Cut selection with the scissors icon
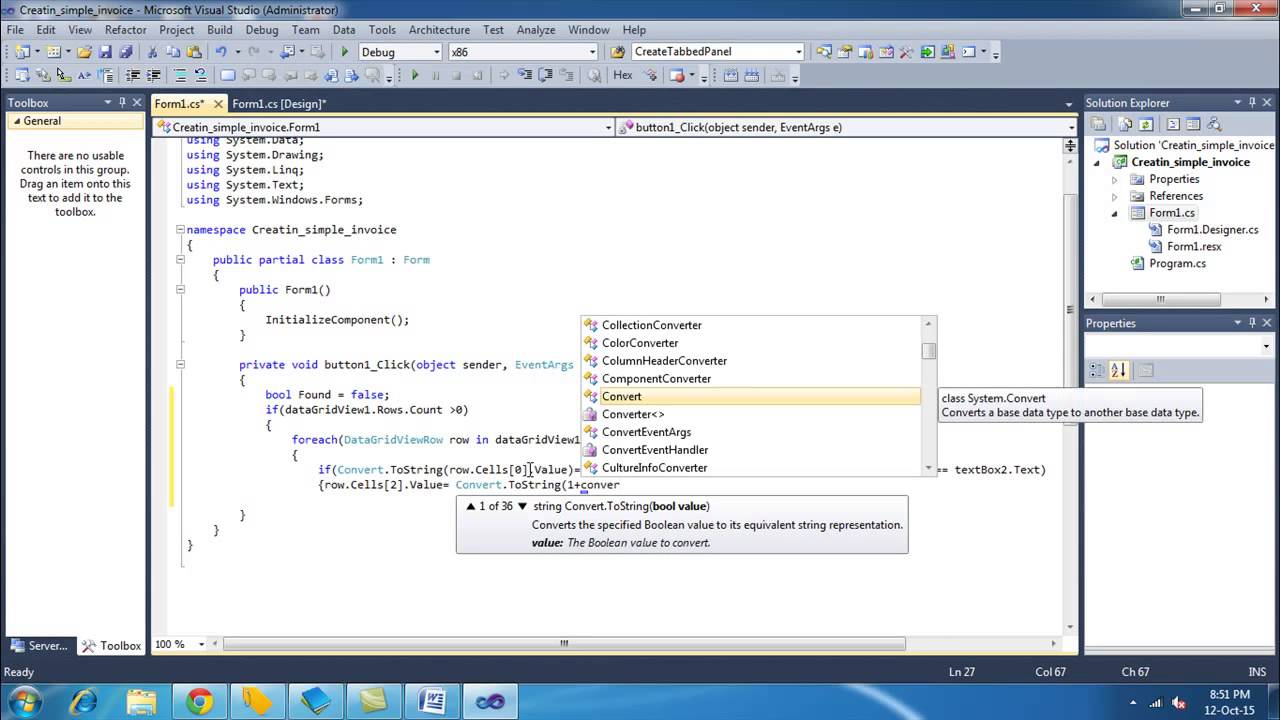 [x=152, y=52]
